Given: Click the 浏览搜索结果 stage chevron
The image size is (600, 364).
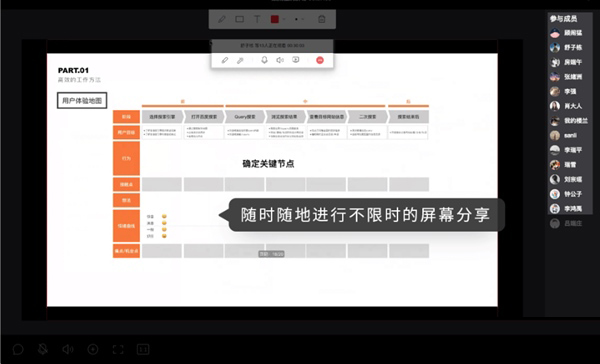Looking at the screenshot, I should coord(285,117).
